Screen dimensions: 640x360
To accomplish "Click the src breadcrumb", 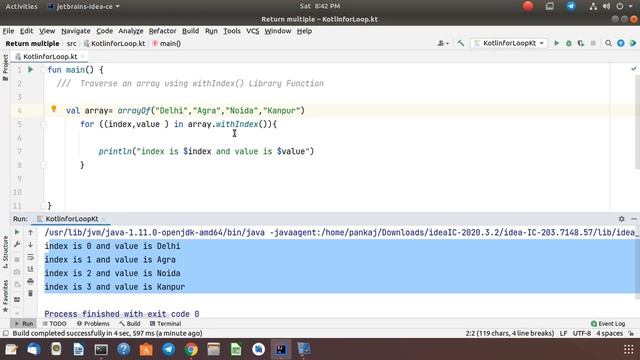I will tap(71, 43).
